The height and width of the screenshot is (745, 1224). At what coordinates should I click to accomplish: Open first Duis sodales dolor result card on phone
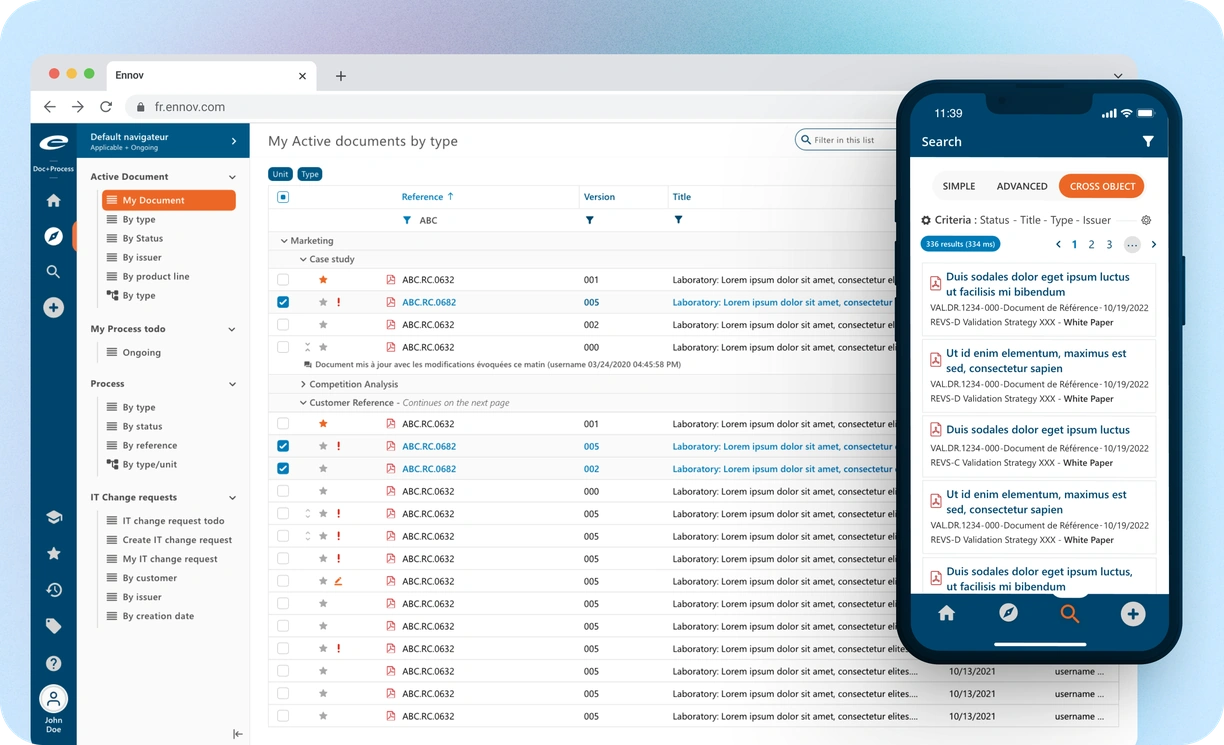pos(1038,299)
